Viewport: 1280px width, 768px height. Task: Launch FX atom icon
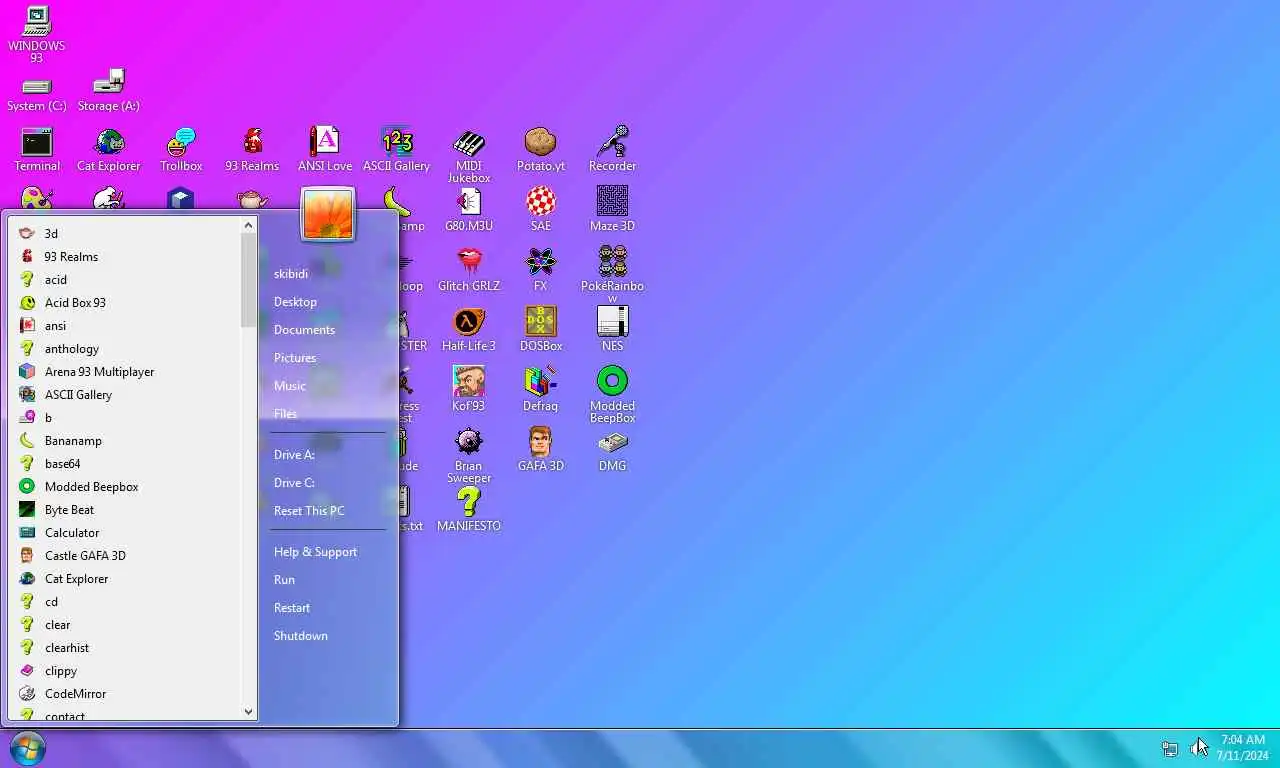point(541,269)
